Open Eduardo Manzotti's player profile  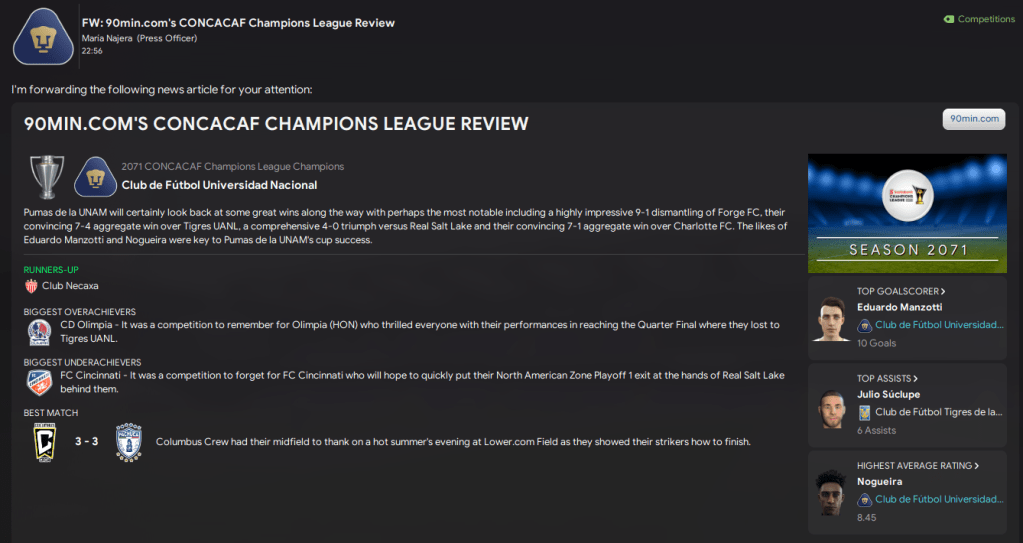coord(899,307)
